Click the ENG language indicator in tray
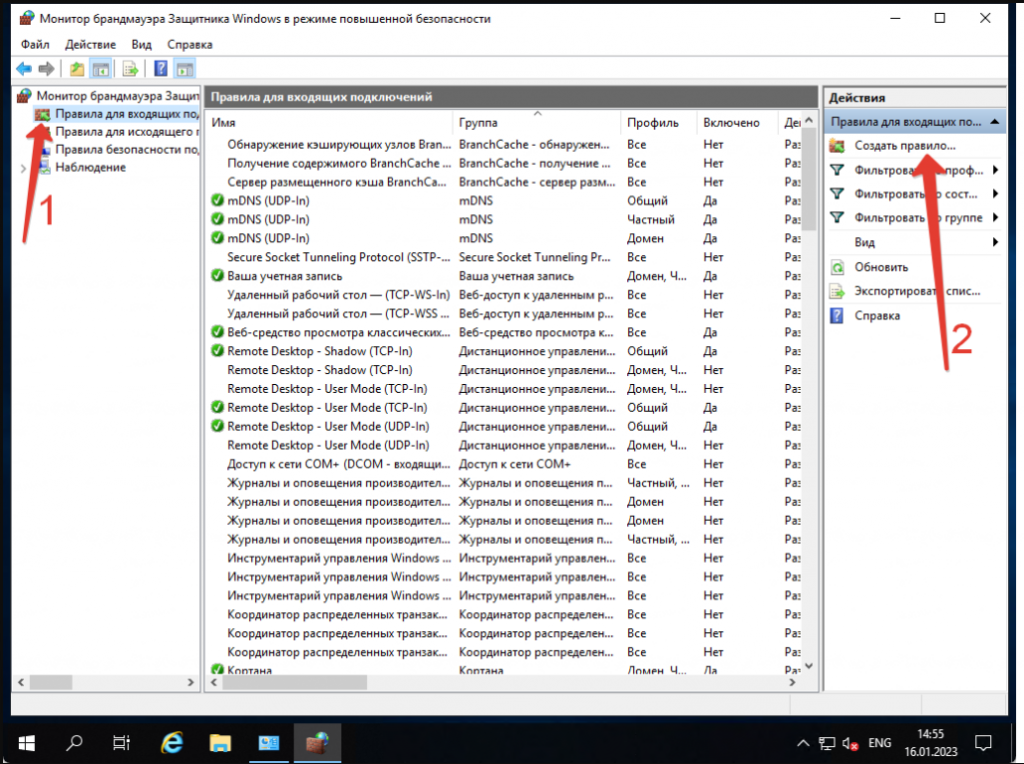 click(880, 743)
